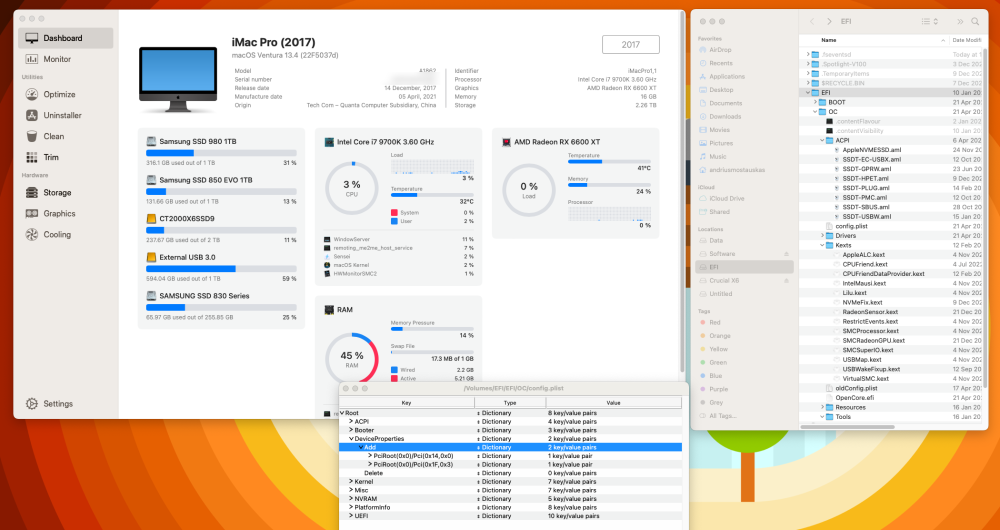Click the Key column header in plist editor

pos(406,403)
